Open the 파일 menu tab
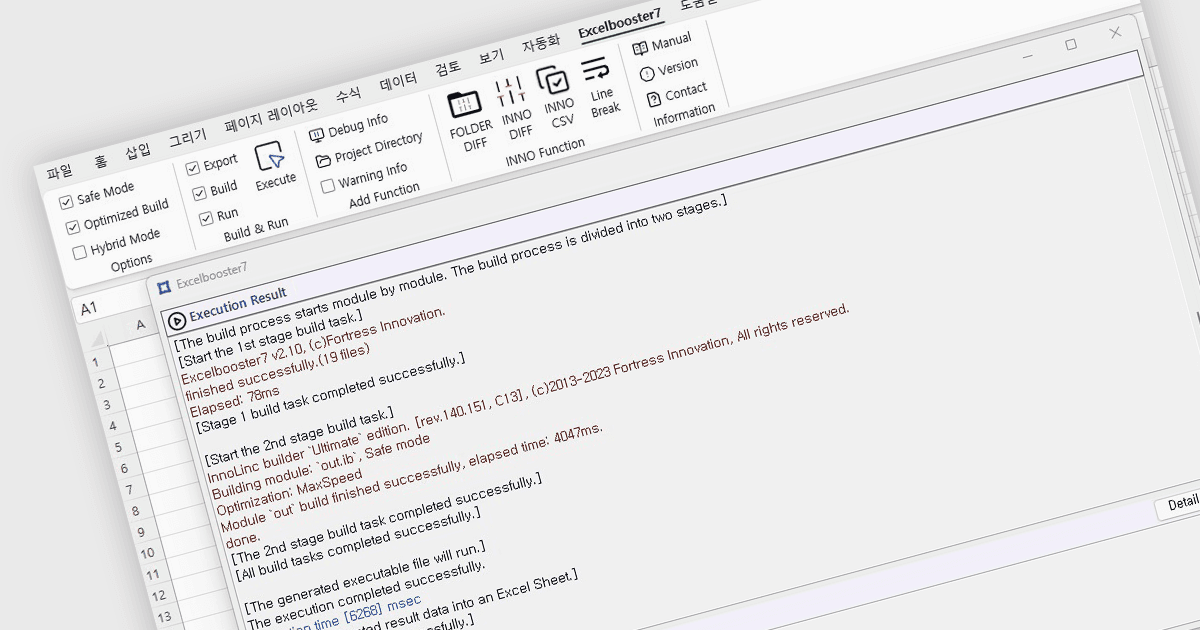Viewport: 1200px width, 630px height. click(x=59, y=172)
